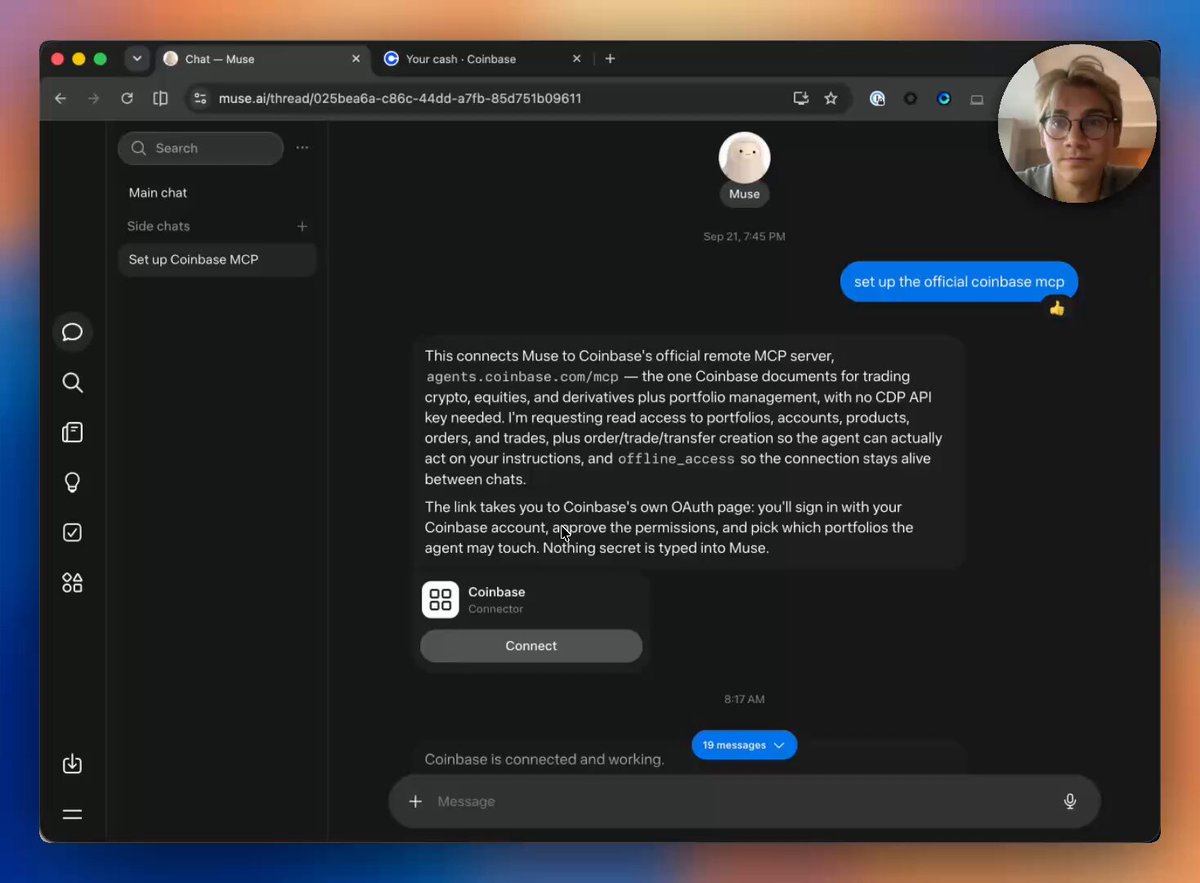The height and width of the screenshot is (883, 1200).
Task: Close the Your cash · Coinbase tab
Action: tap(576, 59)
